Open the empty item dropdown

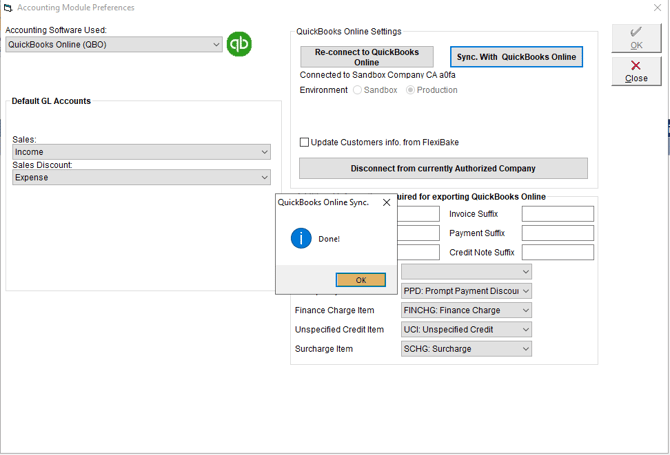(x=466, y=272)
